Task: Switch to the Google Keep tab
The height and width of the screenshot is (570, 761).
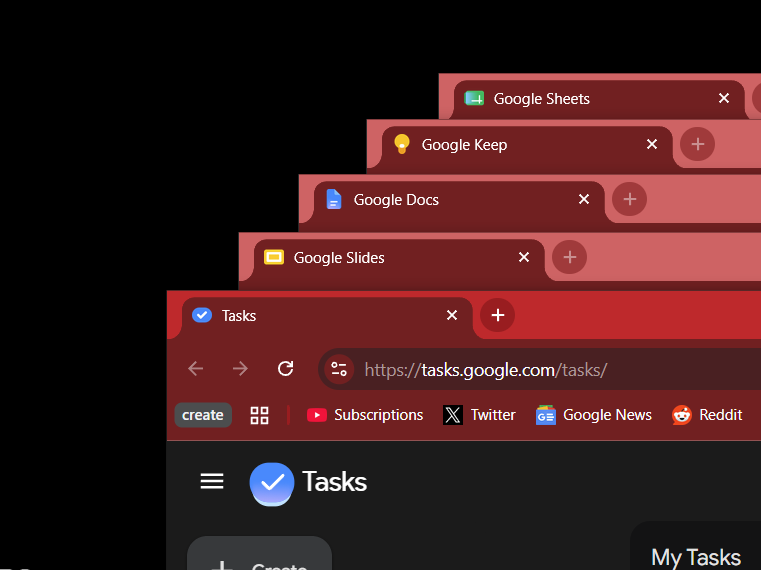Action: click(527, 145)
